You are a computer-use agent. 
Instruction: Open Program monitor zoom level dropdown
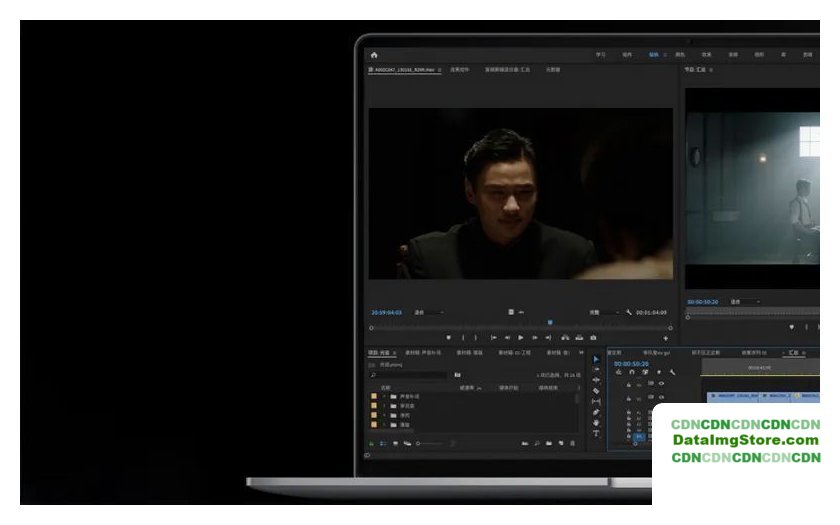[745, 302]
